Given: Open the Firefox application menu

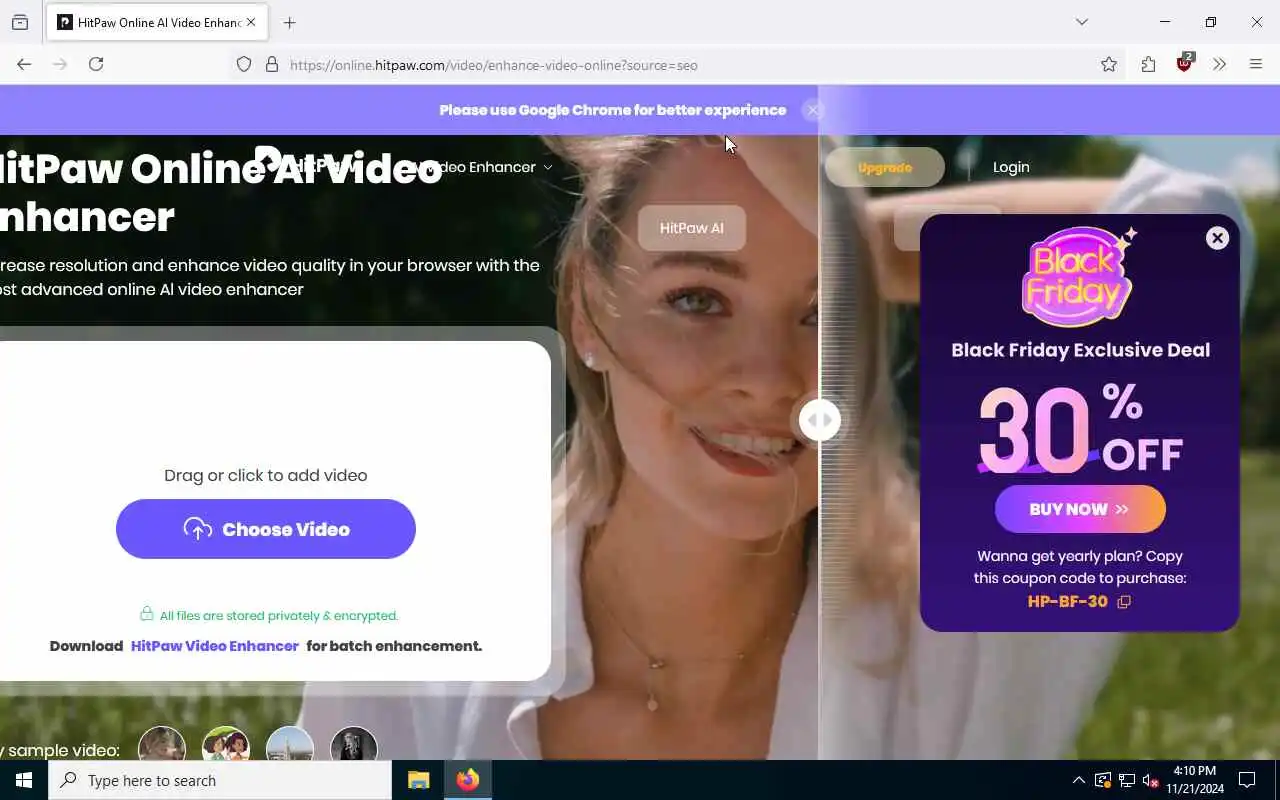Looking at the screenshot, I should coord(1256,64).
